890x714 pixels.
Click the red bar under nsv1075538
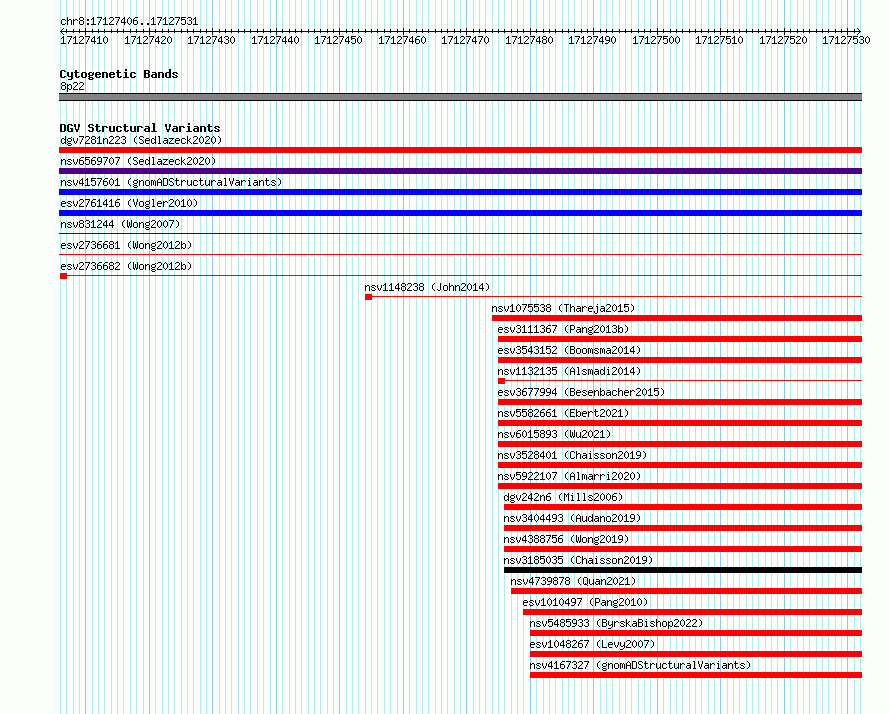click(x=677, y=318)
